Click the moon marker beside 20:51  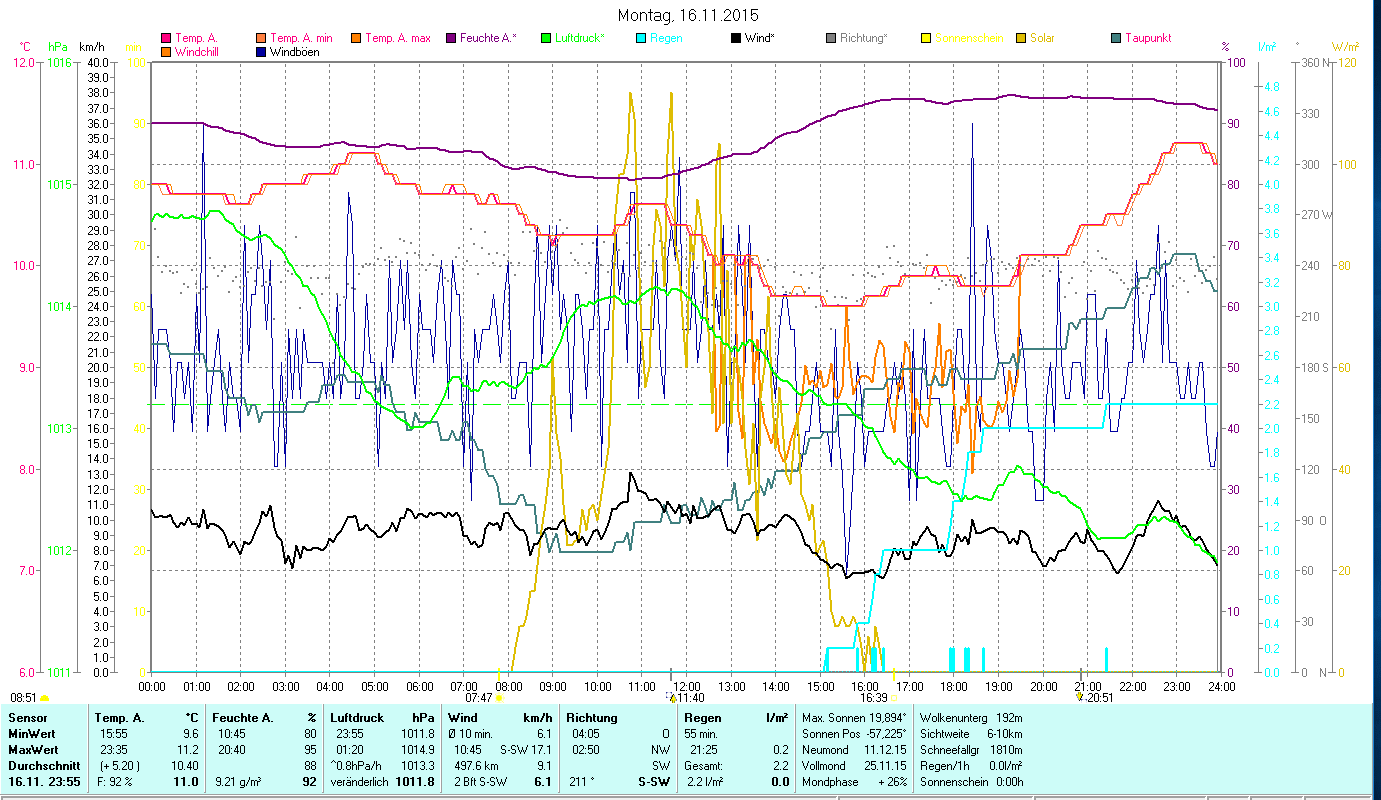pos(1079,697)
